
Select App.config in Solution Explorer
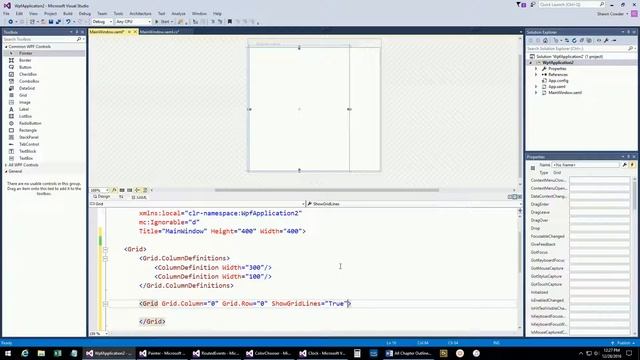point(558,81)
